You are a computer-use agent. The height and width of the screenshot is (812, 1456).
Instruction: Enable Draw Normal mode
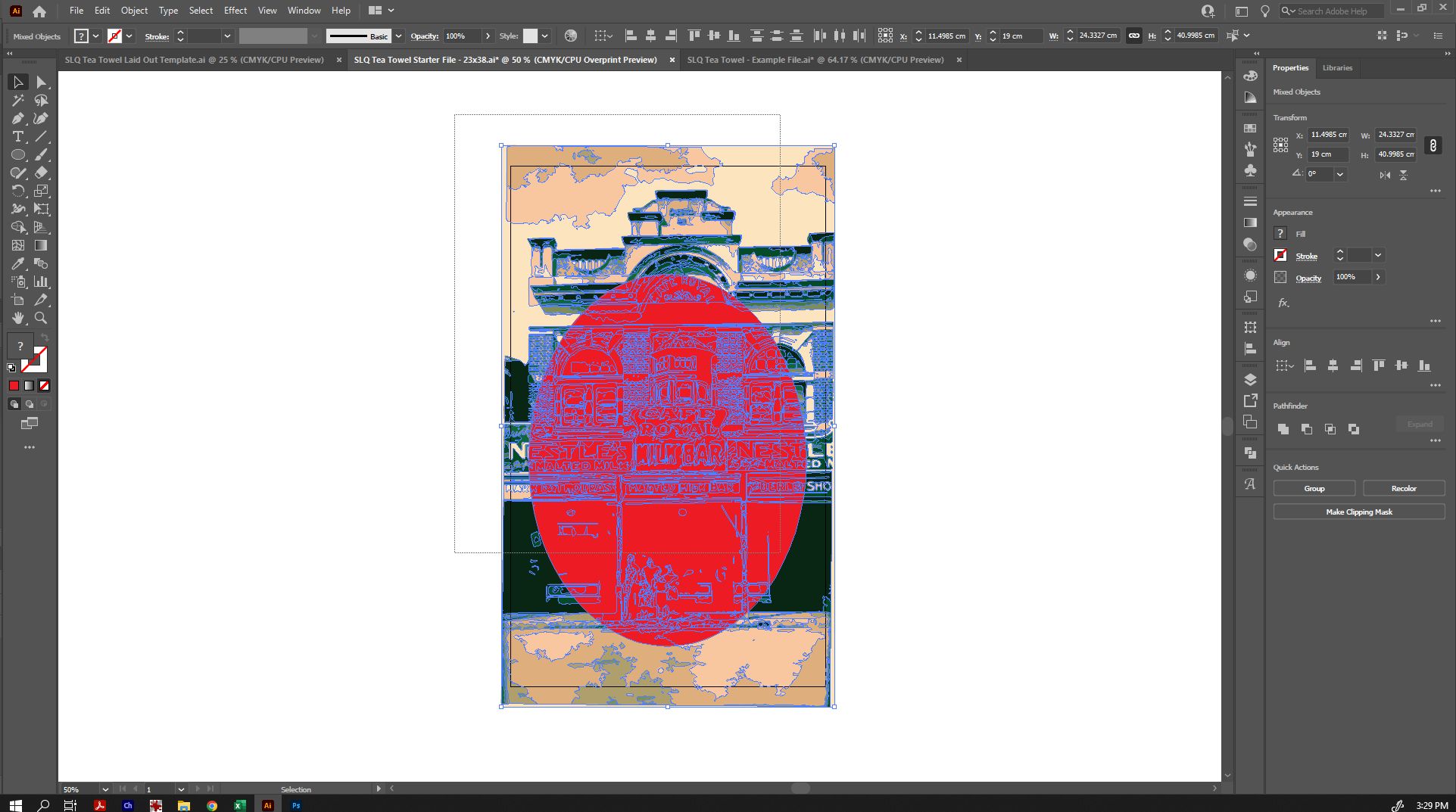pos(14,404)
